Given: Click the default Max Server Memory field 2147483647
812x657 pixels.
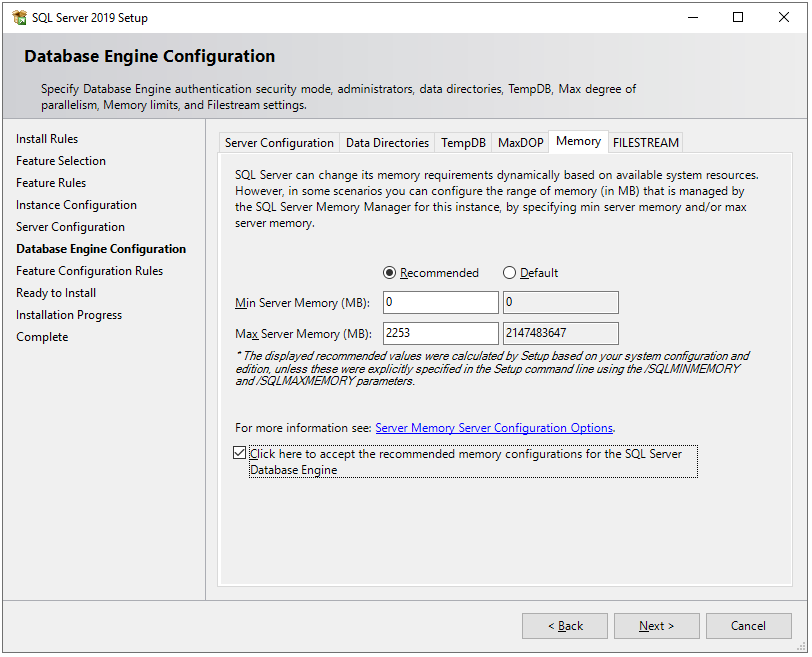Looking at the screenshot, I should [x=561, y=333].
